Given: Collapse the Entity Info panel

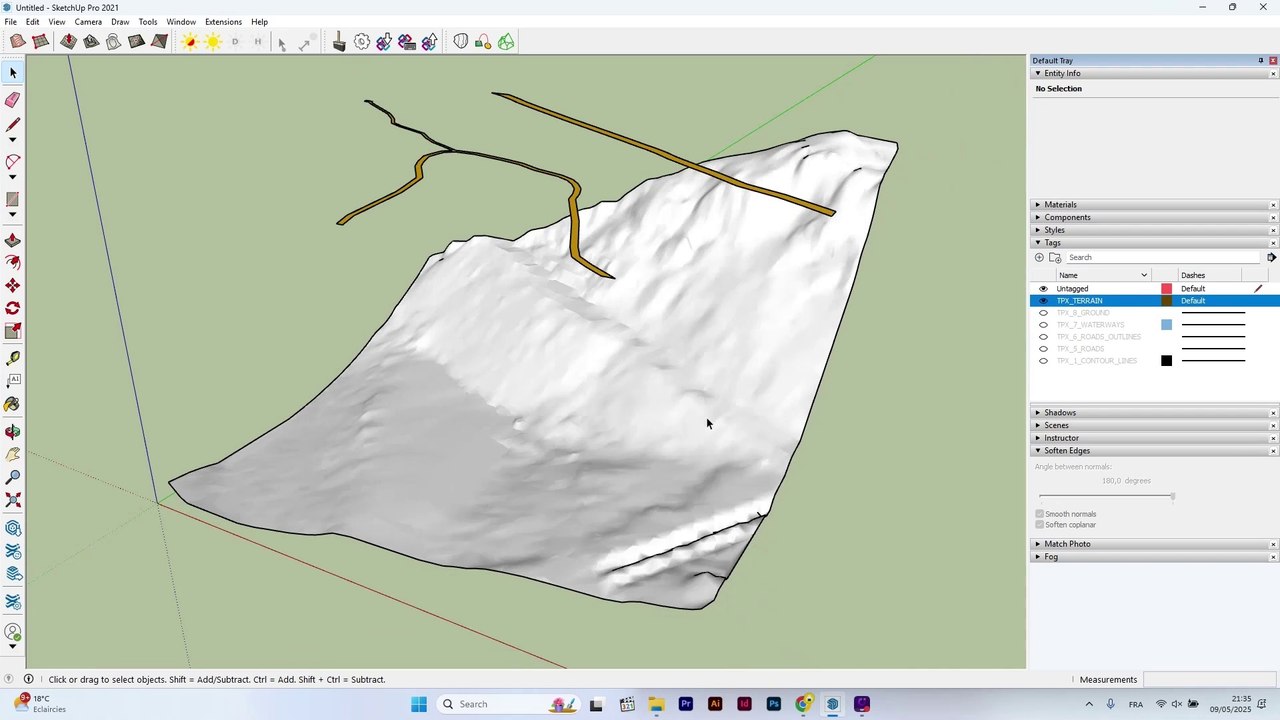Looking at the screenshot, I should click(x=1038, y=73).
